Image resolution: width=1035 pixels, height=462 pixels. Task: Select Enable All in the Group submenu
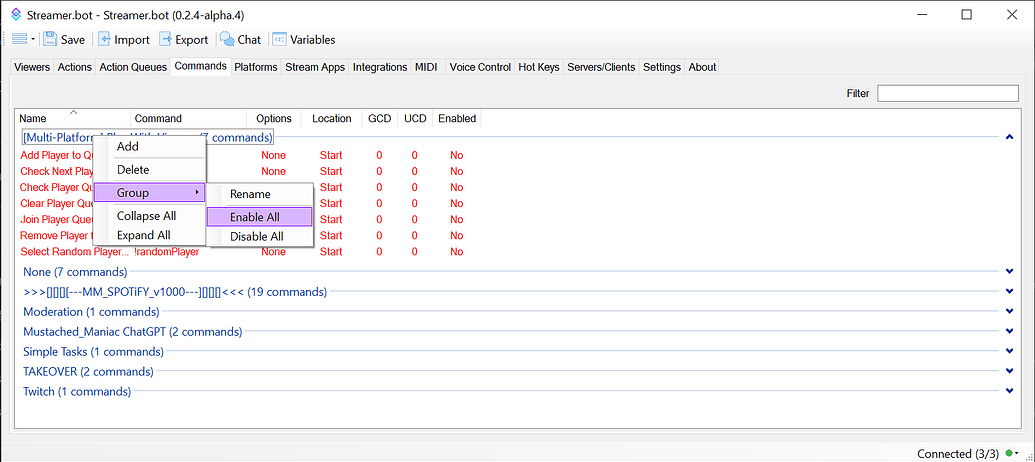click(254, 217)
